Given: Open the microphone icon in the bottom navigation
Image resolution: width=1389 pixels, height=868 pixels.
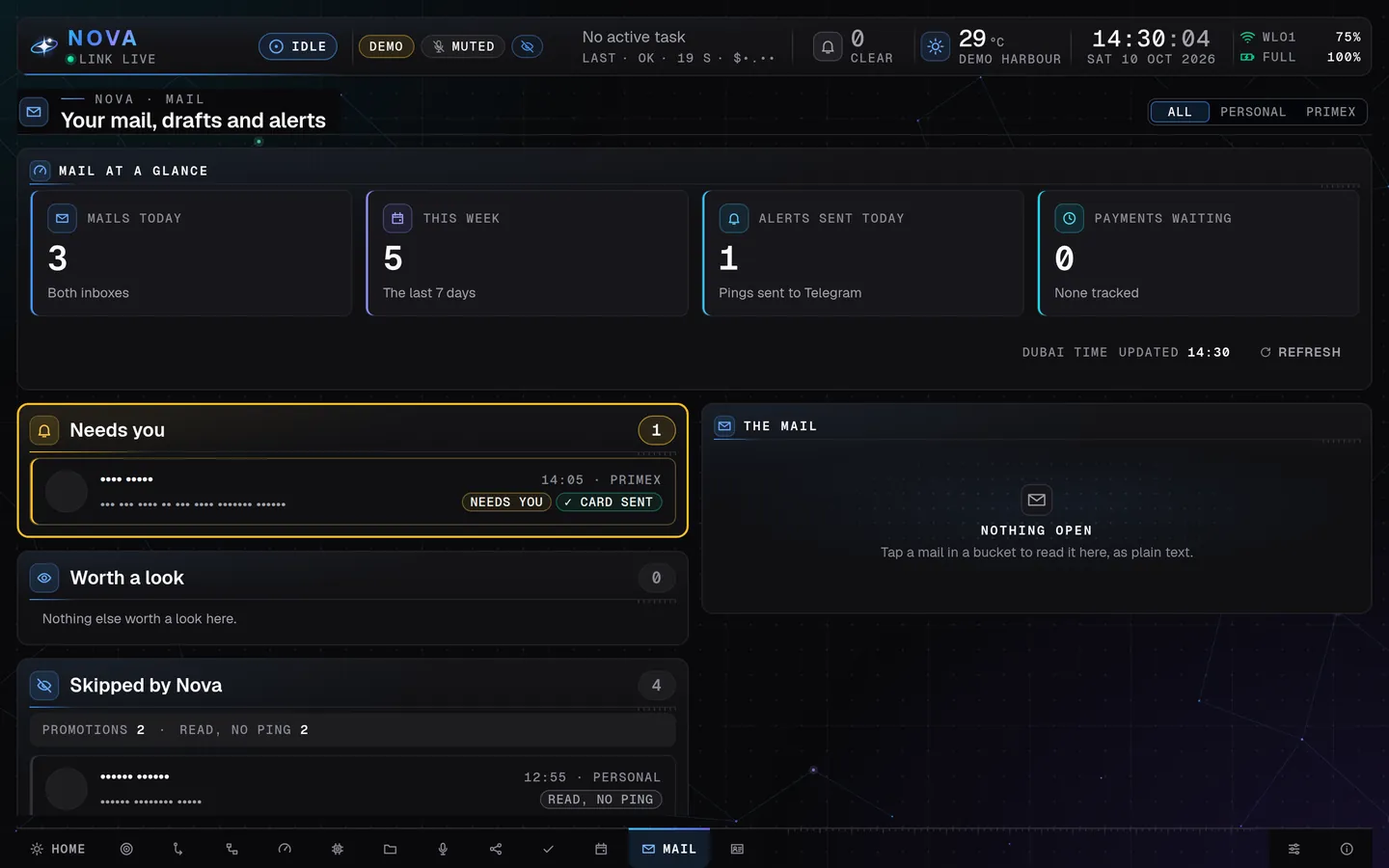Looking at the screenshot, I should [x=443, y=849].
